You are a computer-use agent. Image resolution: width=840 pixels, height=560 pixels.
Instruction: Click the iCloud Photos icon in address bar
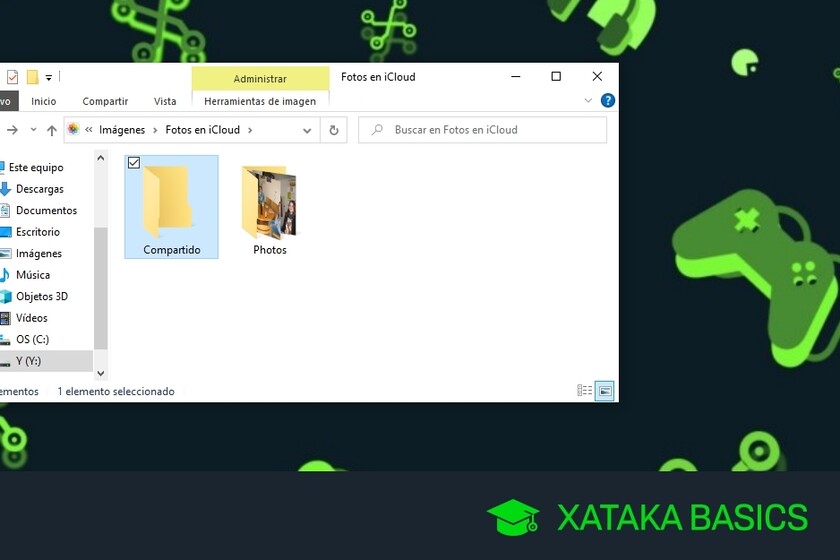[73, 129]
